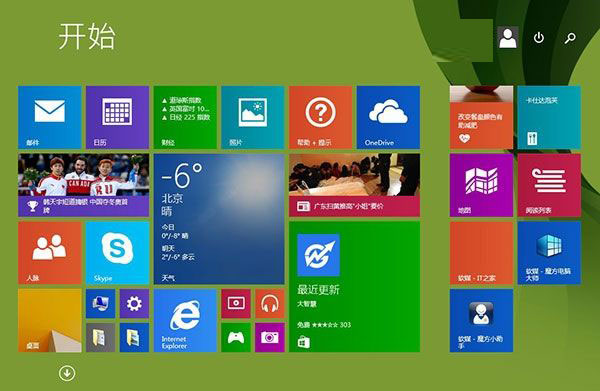Open the Maps tile (地图)
Image resolution: width=600 pixels, height=391 pixels.
pos(481,185)
